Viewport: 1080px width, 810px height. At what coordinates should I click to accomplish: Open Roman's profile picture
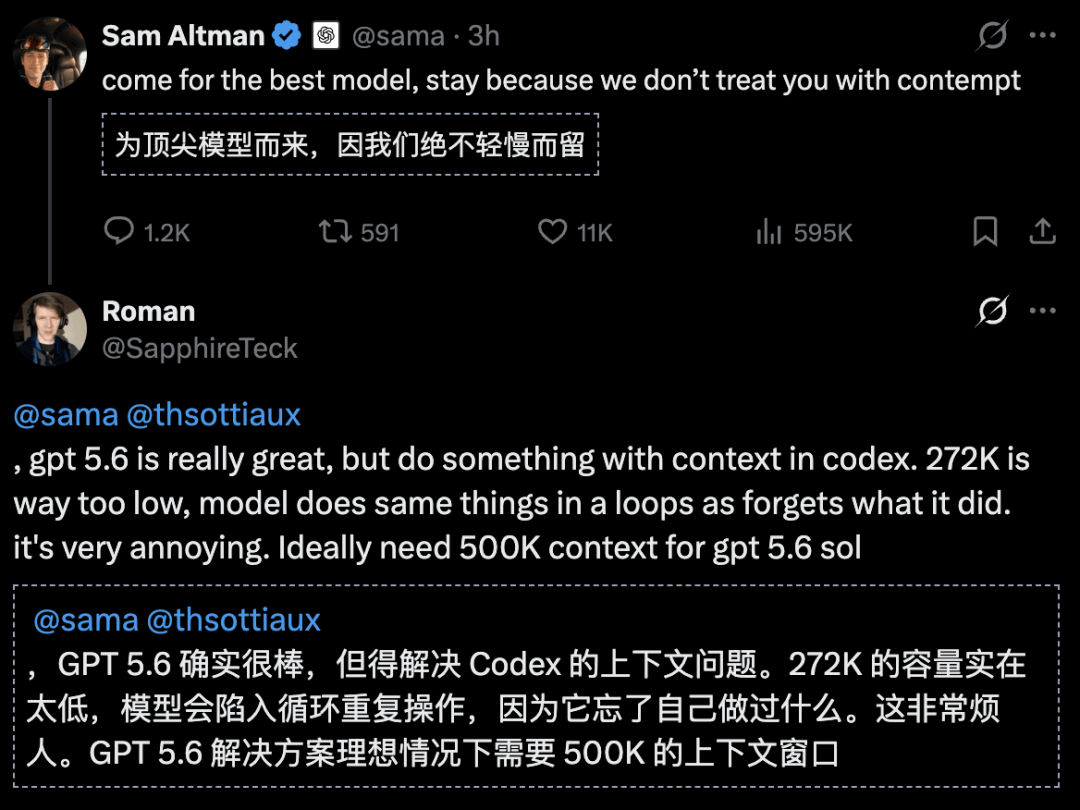point(50,329)
